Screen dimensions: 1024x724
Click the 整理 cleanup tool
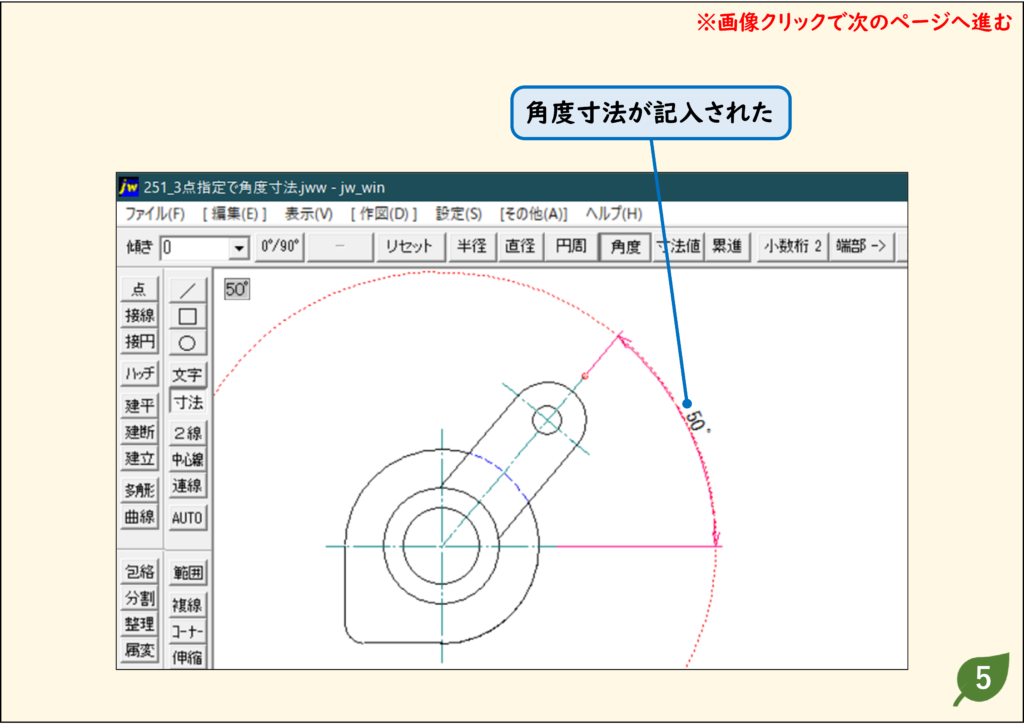click(139, 623)
